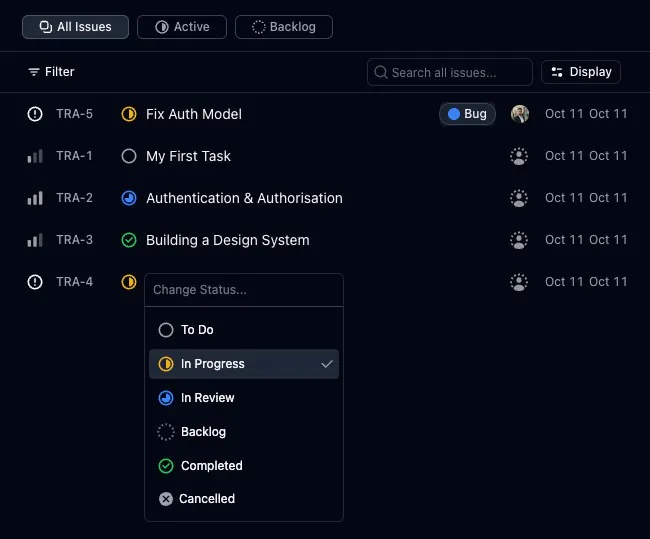The image size is (650, 539).
Task: Change status icon of Fix Auth Model
Action: pos(129,114)
